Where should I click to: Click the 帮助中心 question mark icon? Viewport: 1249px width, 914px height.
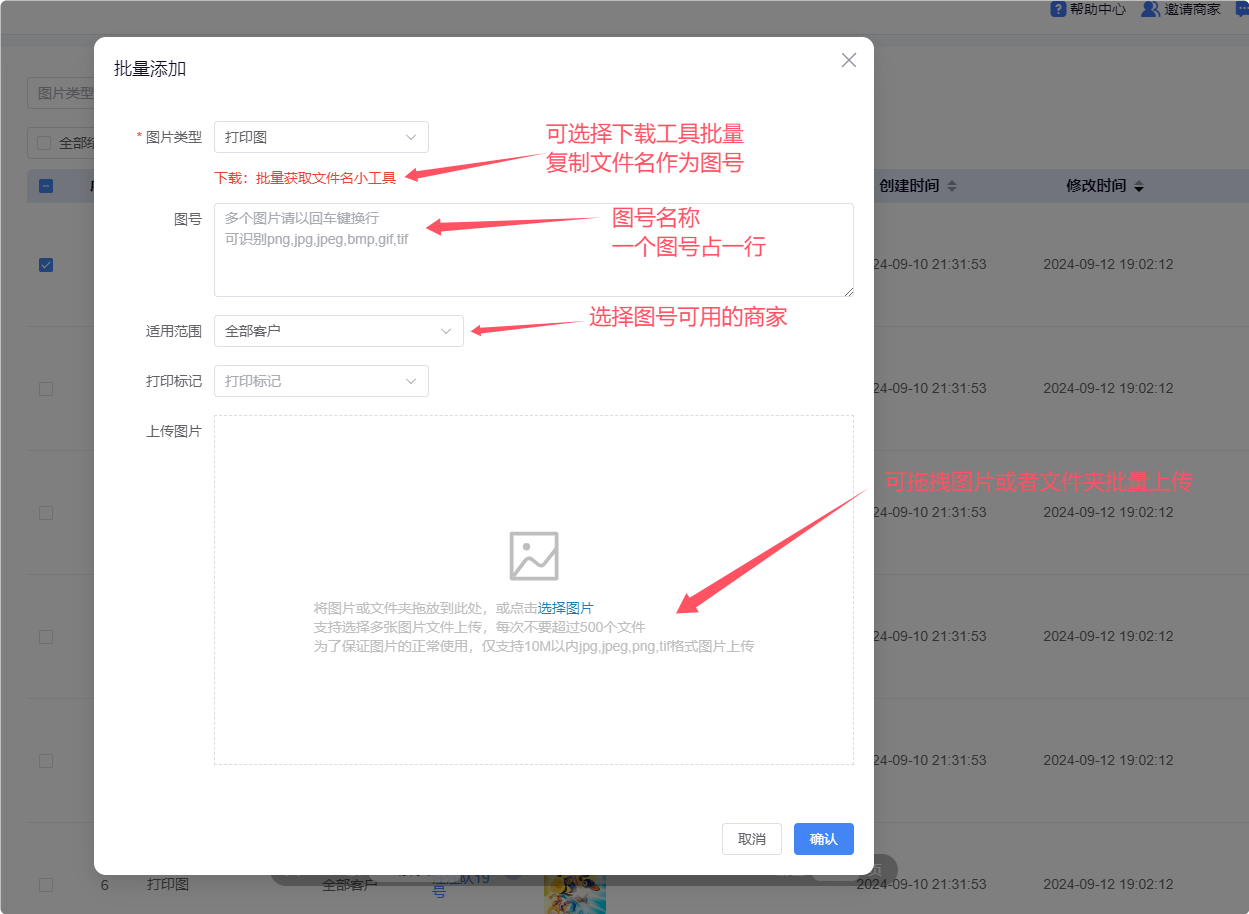point(1058,9)
